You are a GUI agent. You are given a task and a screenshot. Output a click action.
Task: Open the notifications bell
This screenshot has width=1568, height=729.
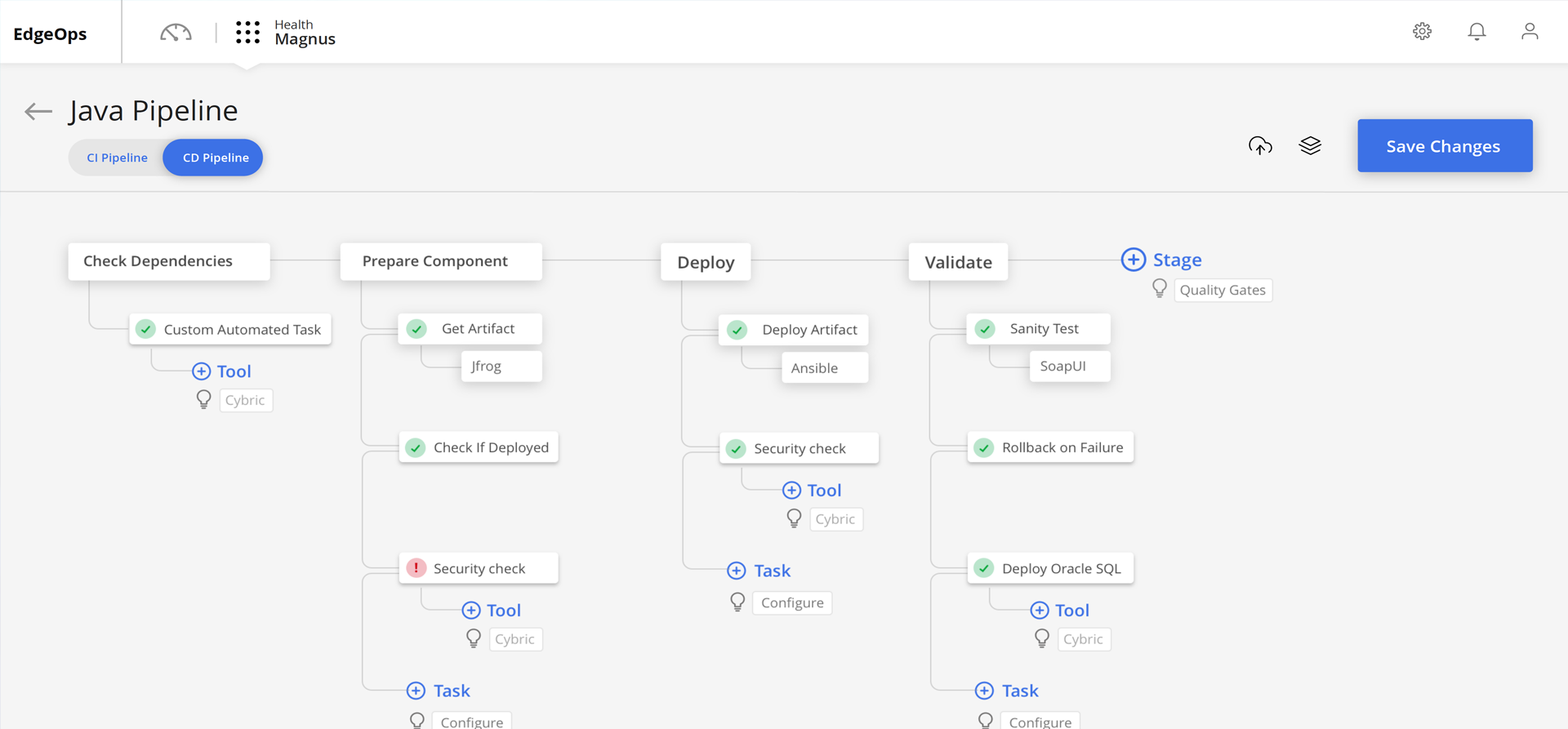click(x=1477, y=31)
